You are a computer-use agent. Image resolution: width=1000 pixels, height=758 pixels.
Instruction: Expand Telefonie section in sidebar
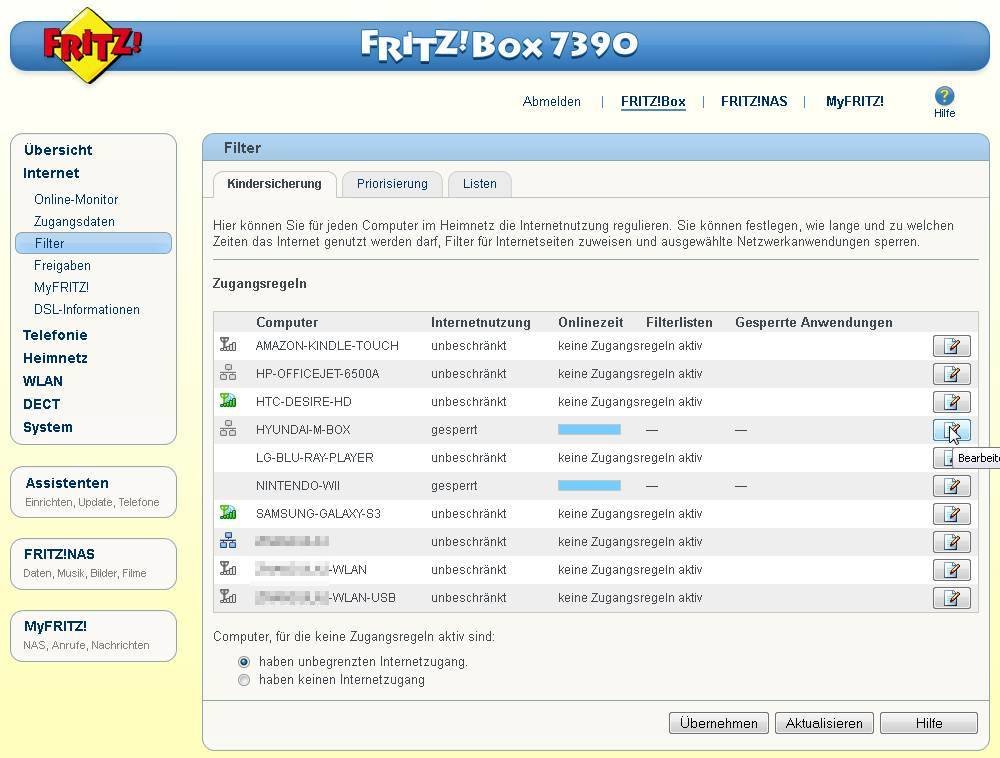[55, 335]
